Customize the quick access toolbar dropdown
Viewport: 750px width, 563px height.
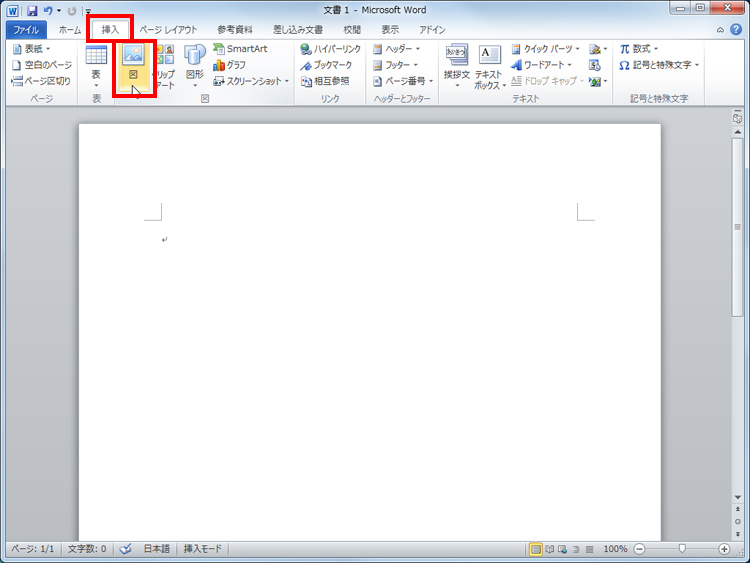[88, 11]
